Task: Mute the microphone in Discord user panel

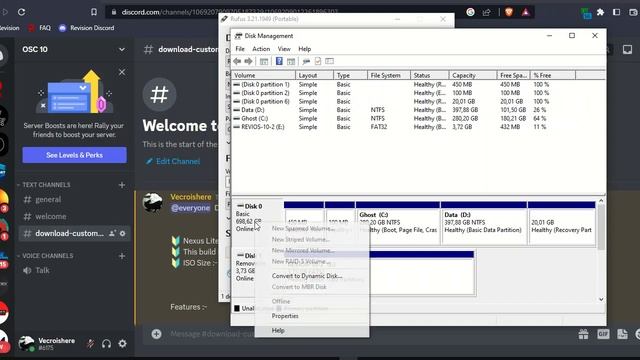Action: pyautogui.click(x=90, y=344)
